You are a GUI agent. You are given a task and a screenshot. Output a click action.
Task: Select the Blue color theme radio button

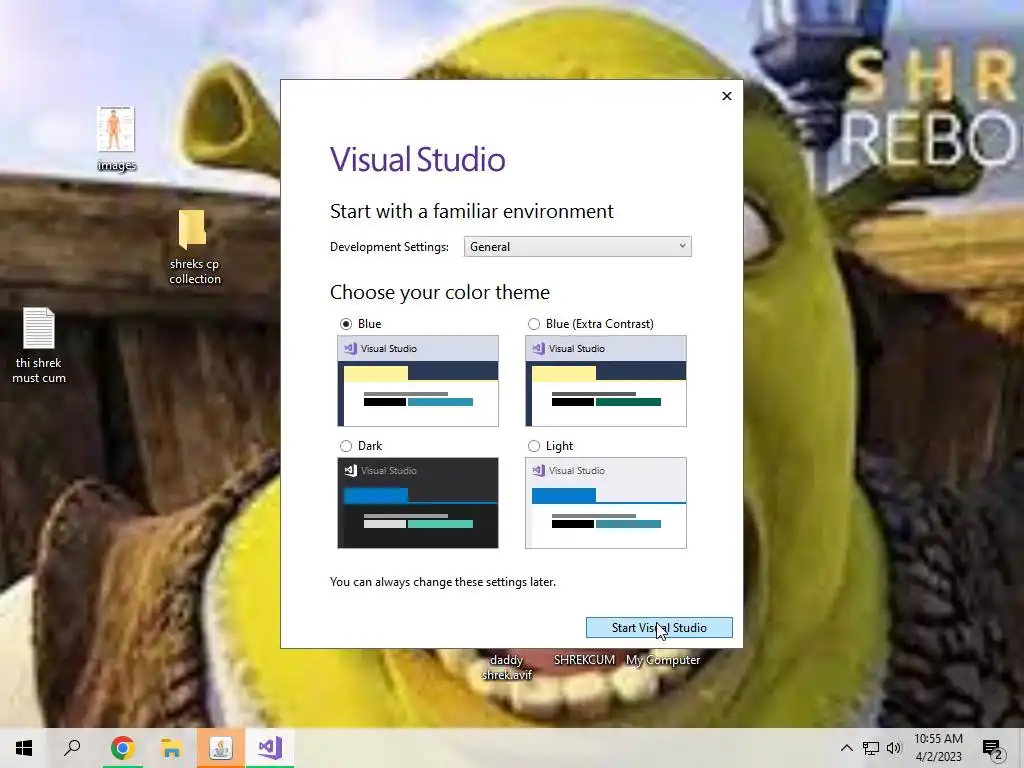(345, 324)
